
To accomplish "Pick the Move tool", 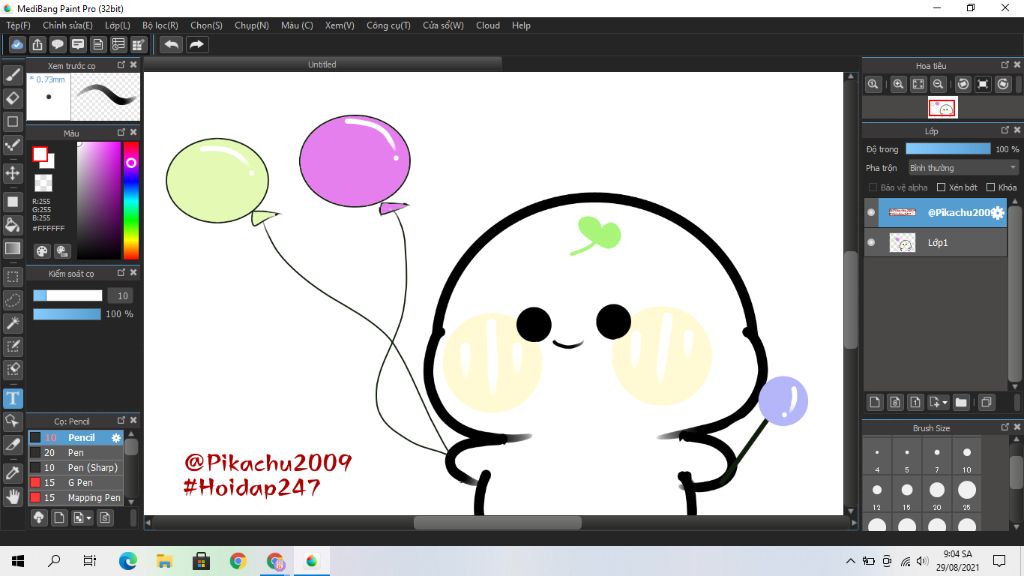I will point(12,173).
